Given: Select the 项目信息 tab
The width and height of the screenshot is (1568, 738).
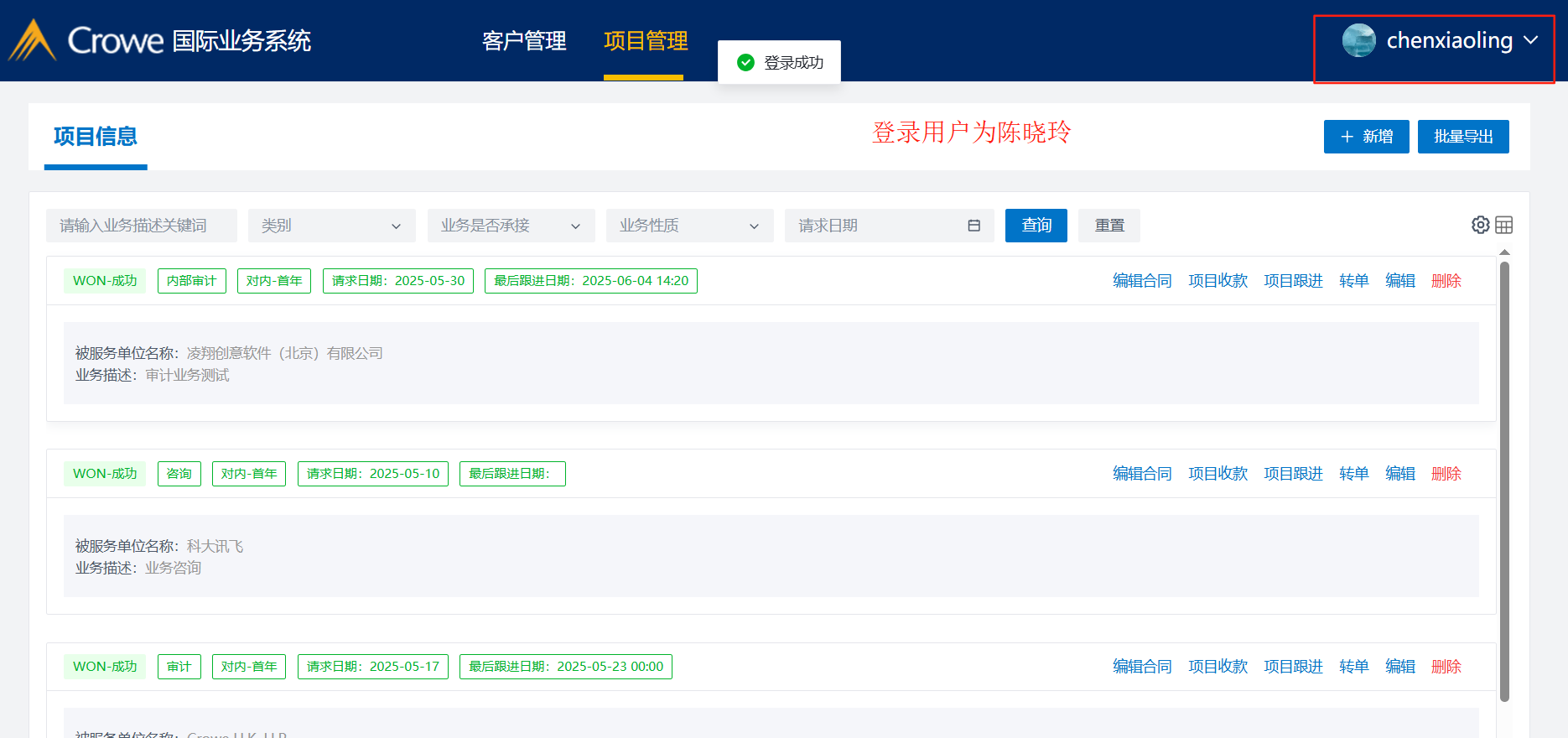Looking at the screenshot, I should point(96,137).
